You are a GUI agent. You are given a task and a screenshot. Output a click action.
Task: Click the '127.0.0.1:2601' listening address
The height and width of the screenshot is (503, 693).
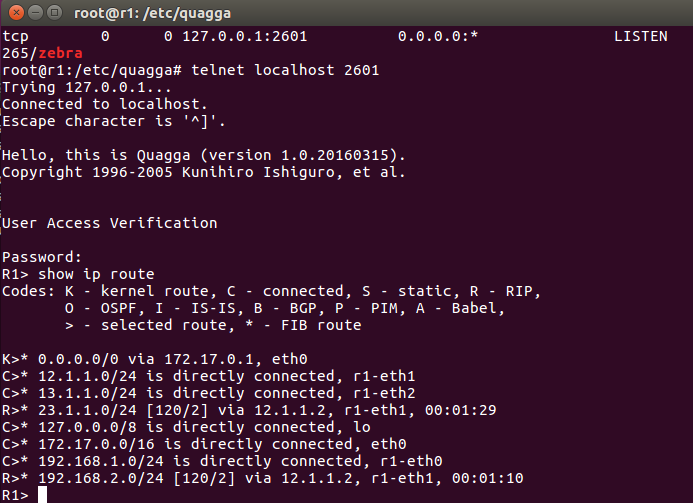coord(245,36)
